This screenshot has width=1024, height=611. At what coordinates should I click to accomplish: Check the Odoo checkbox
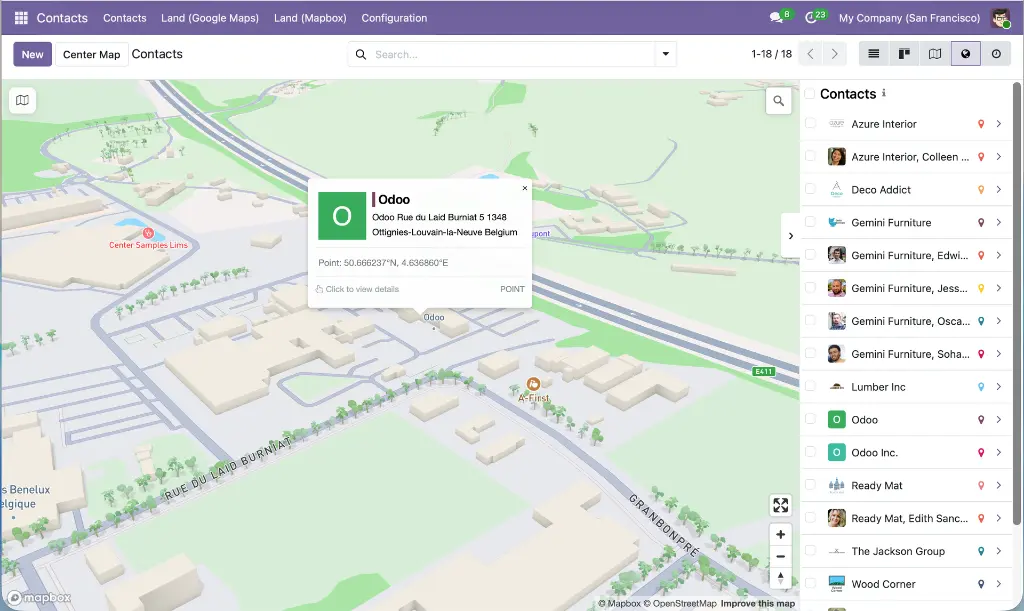click(x=810, y=418)
